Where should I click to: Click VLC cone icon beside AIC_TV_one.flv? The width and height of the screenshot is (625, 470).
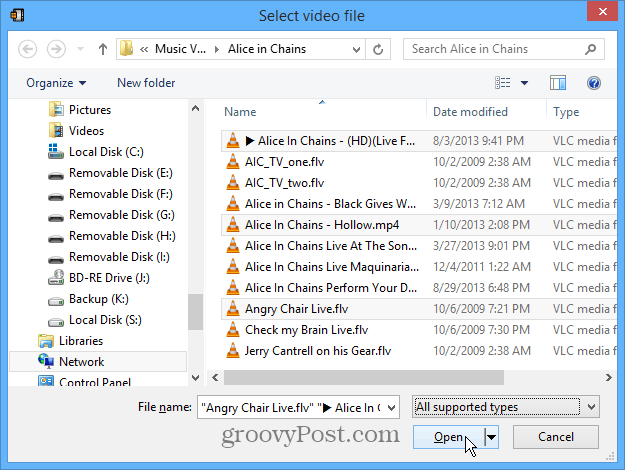point(233,161)
